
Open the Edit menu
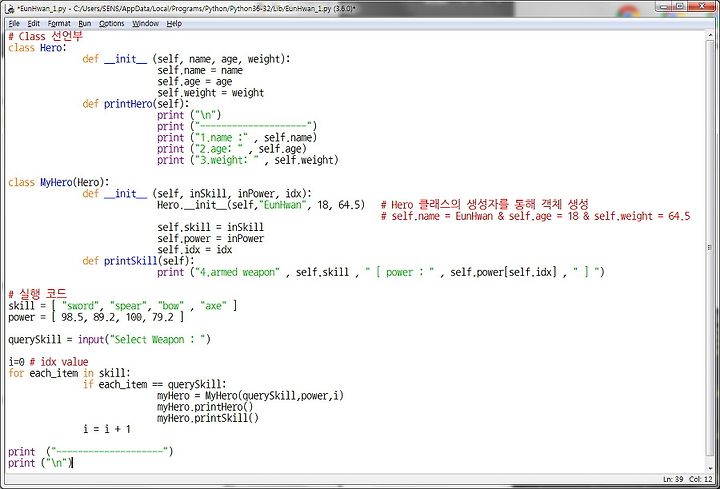click(x=34, y=23)
